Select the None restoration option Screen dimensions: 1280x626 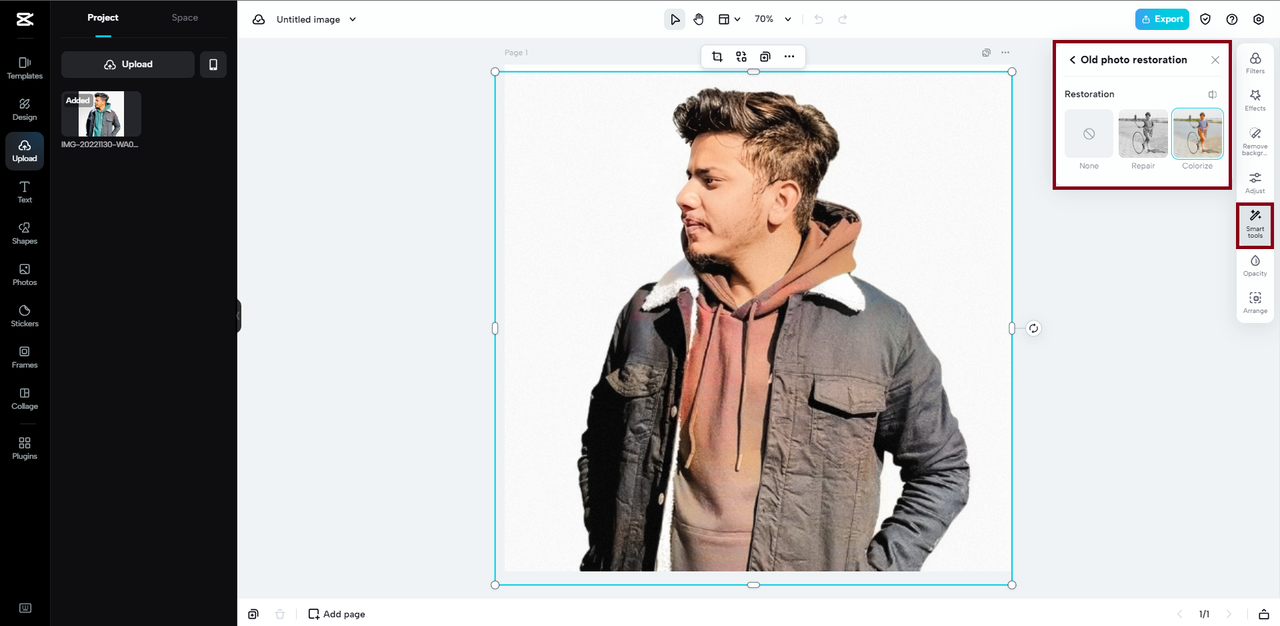[x=1089, y=134]
